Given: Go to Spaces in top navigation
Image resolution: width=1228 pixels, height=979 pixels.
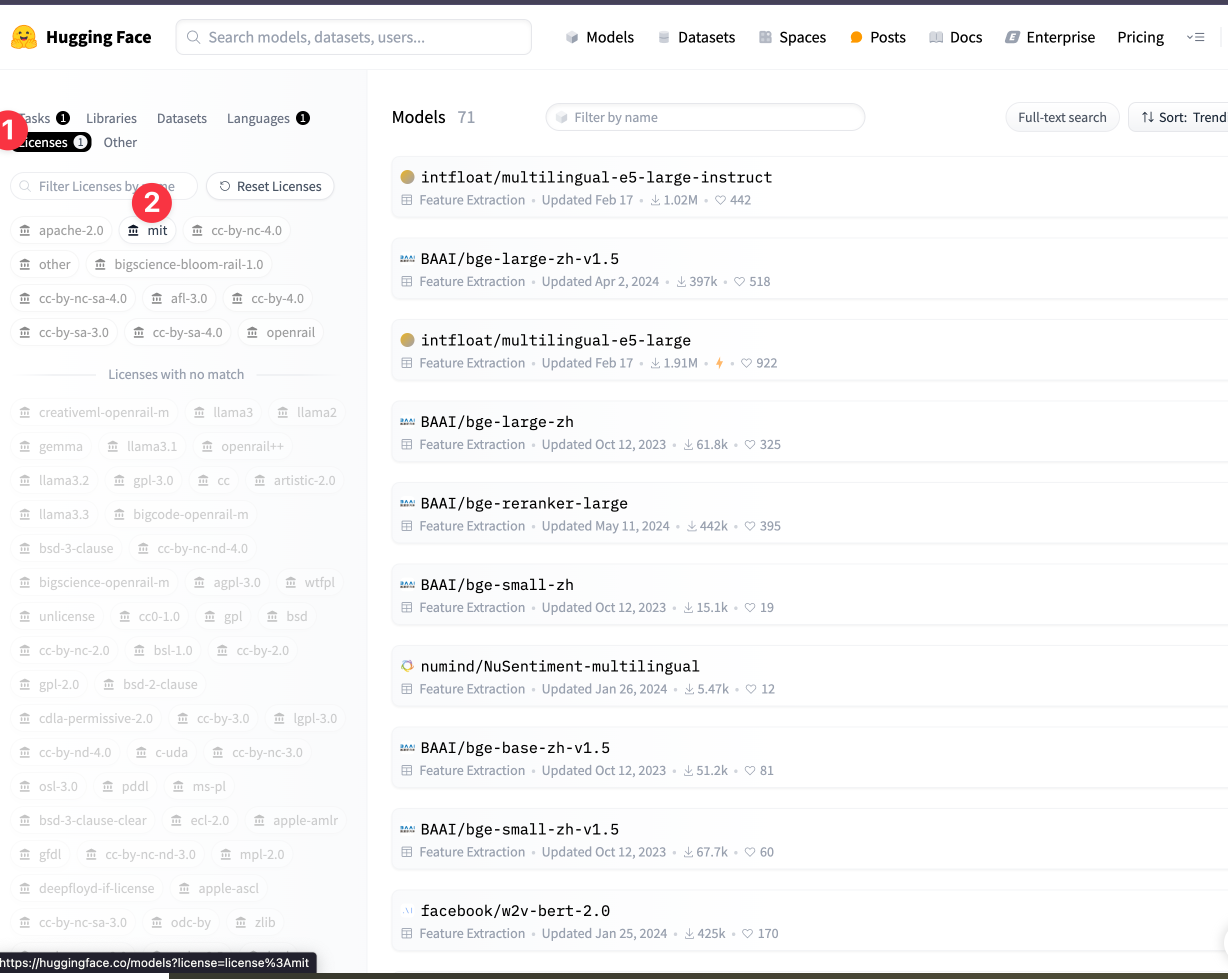Looking at the screenshot, I should coord(792,37).
